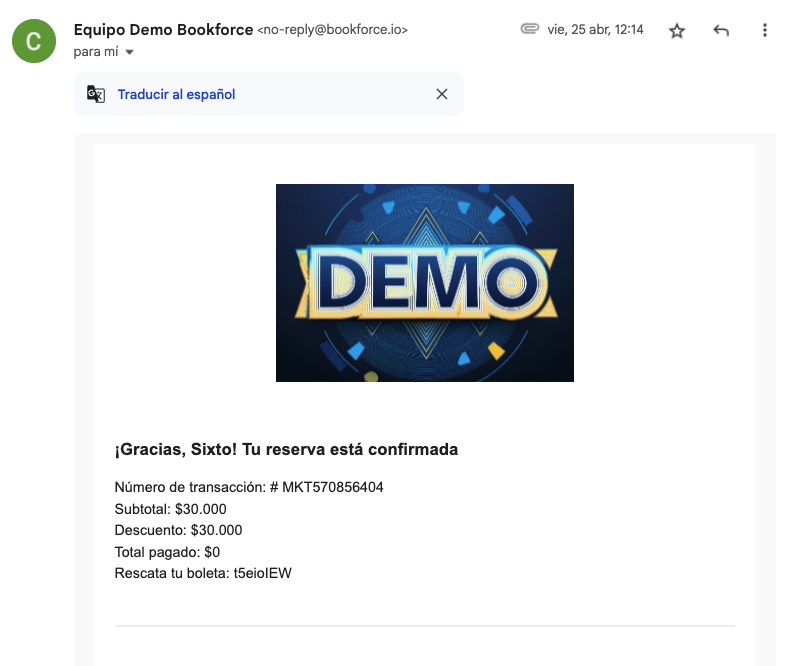Click the sender address no-reply@bookforce.io
This screenshot has height=666, width=790.
[x=333, y=30]
